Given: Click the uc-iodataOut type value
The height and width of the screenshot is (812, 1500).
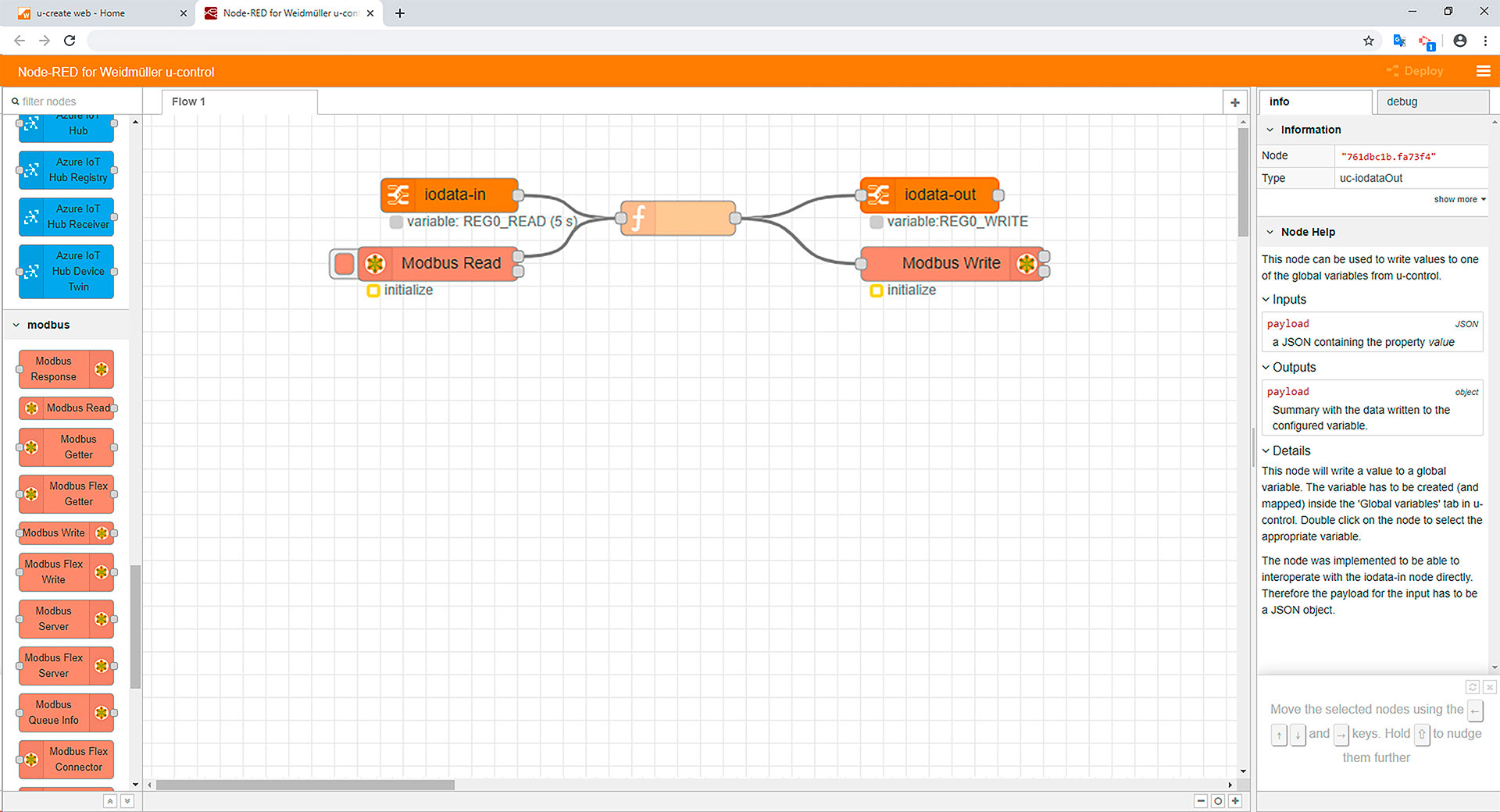Looking at the screenshot, I should click(x=1371, y=178).
